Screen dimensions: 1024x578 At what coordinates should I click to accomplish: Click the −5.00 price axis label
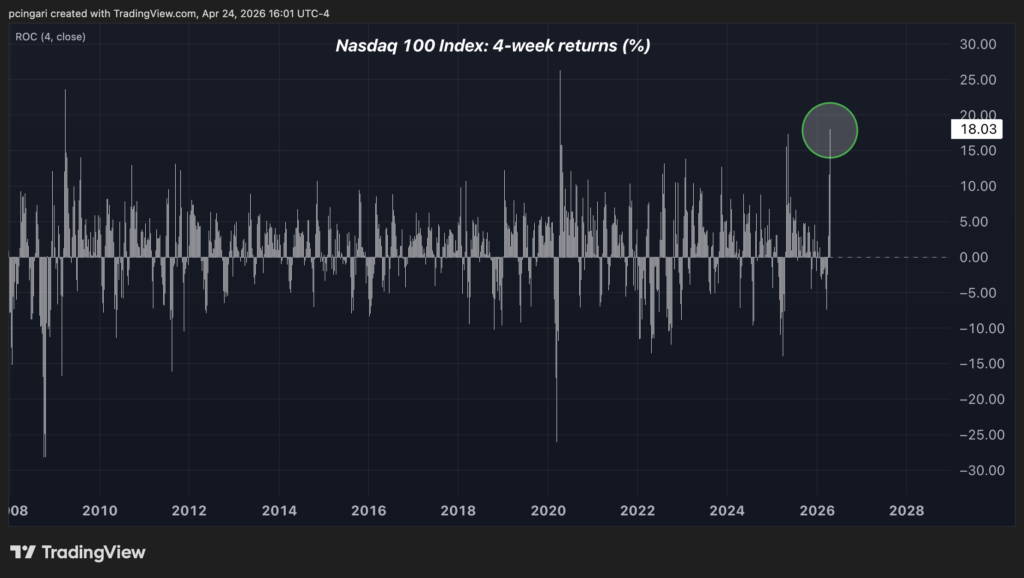coord(978,293)
